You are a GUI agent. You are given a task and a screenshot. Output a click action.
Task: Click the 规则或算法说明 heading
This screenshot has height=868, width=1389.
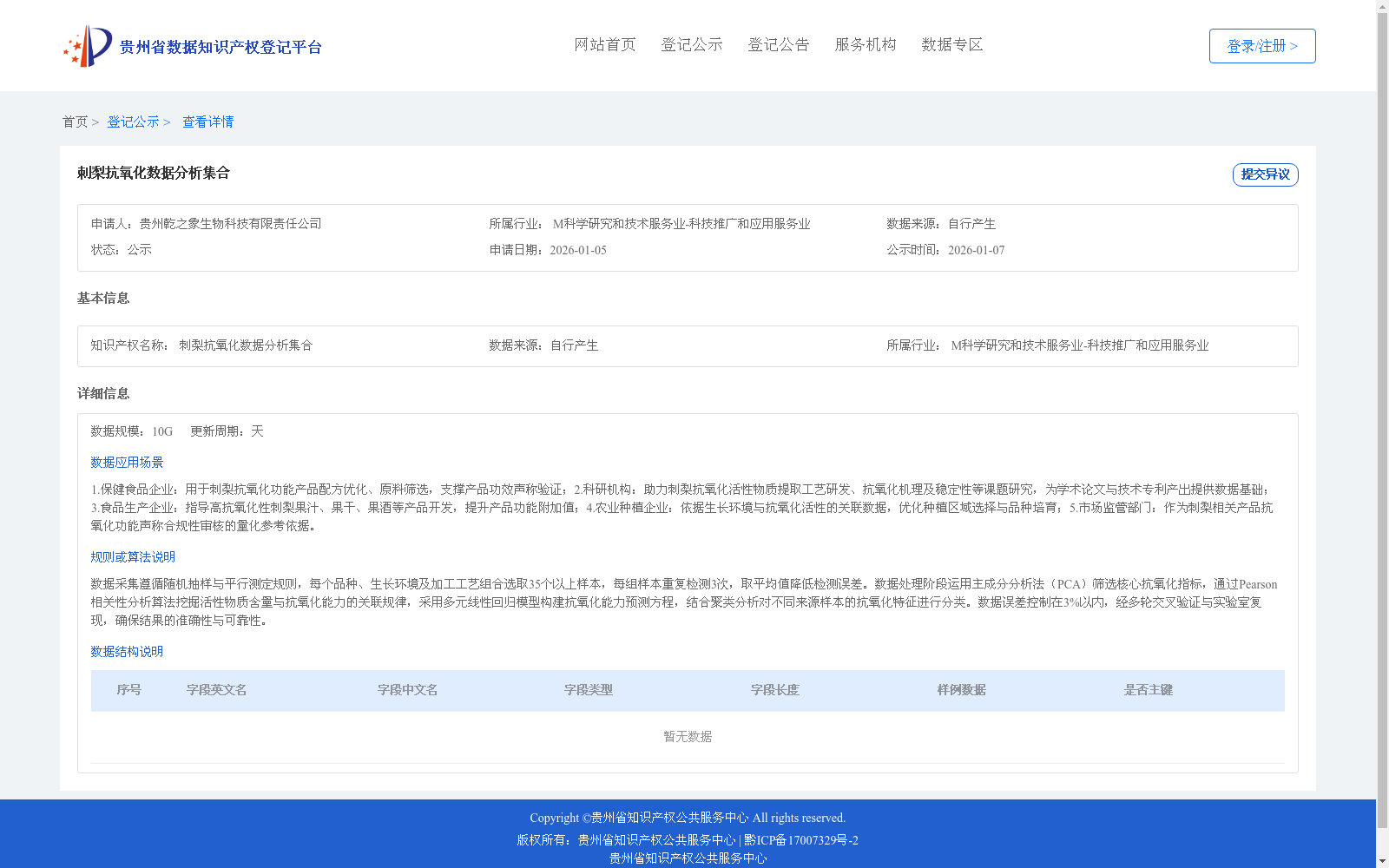[x=133, y=557]
